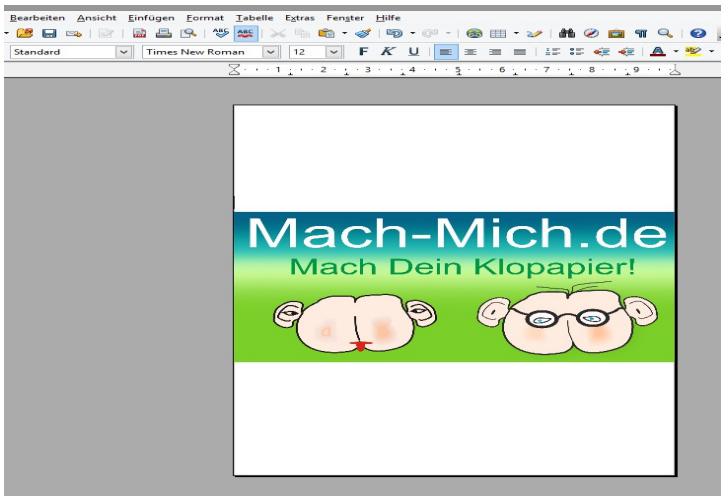Open Find & Replace binoculars

pos(567,33)
